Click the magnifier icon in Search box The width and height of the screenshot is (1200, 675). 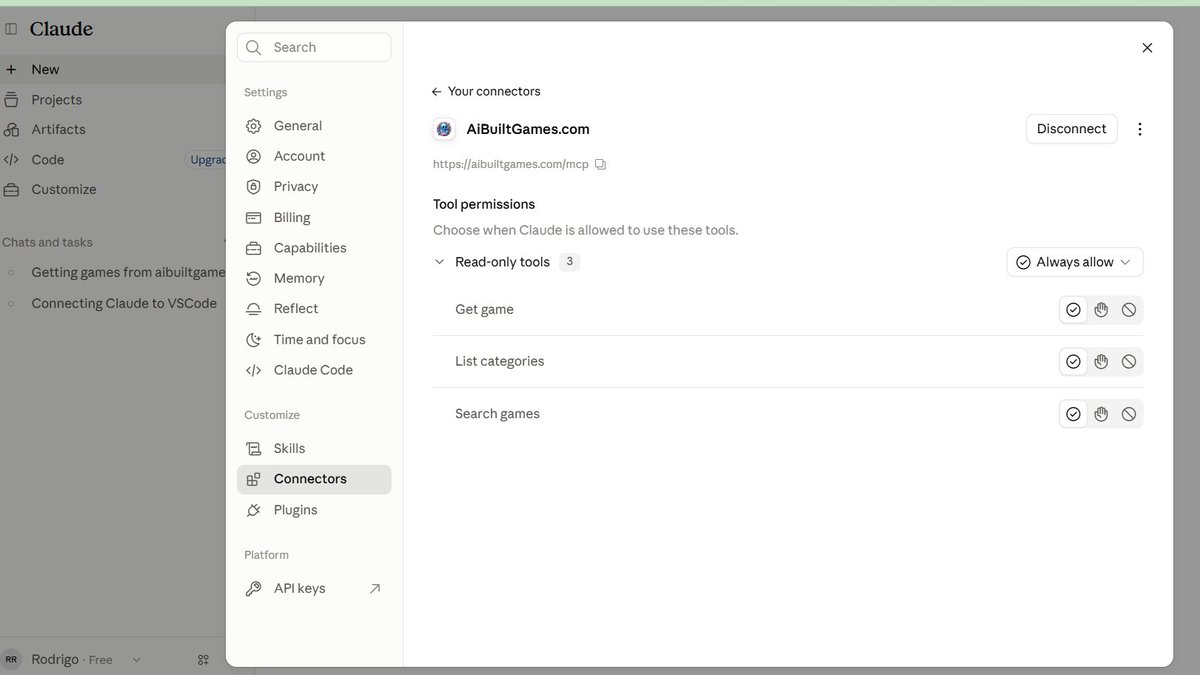click(254, 47)
